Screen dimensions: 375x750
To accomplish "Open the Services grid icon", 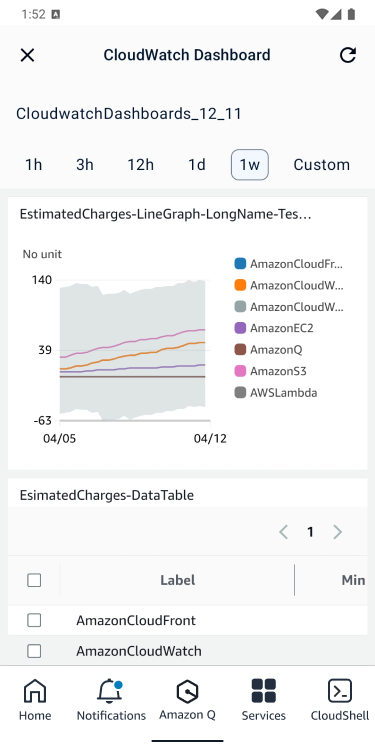I will tap(264, 691).
